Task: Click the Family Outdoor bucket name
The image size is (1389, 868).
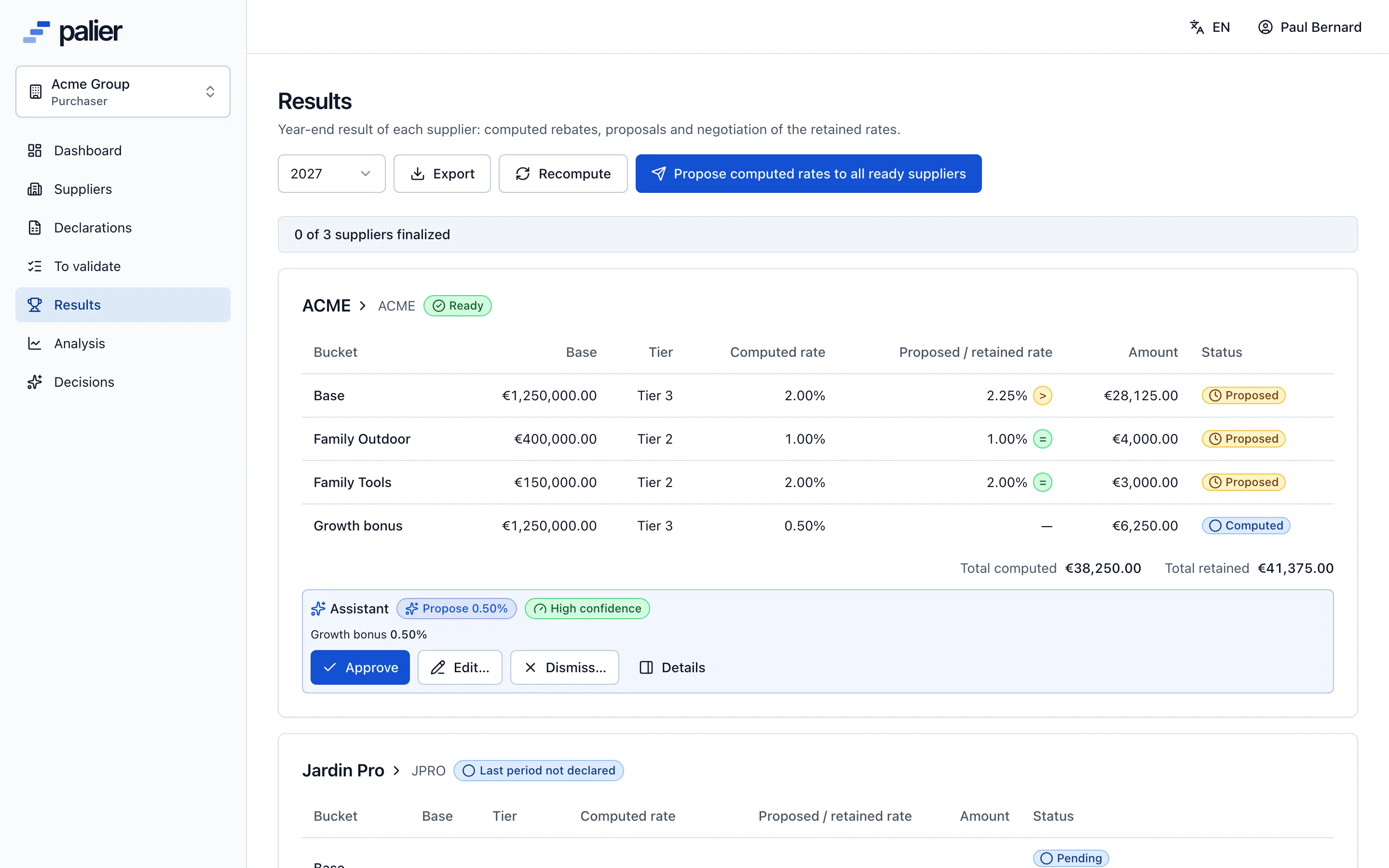Action: pos(362,439)
